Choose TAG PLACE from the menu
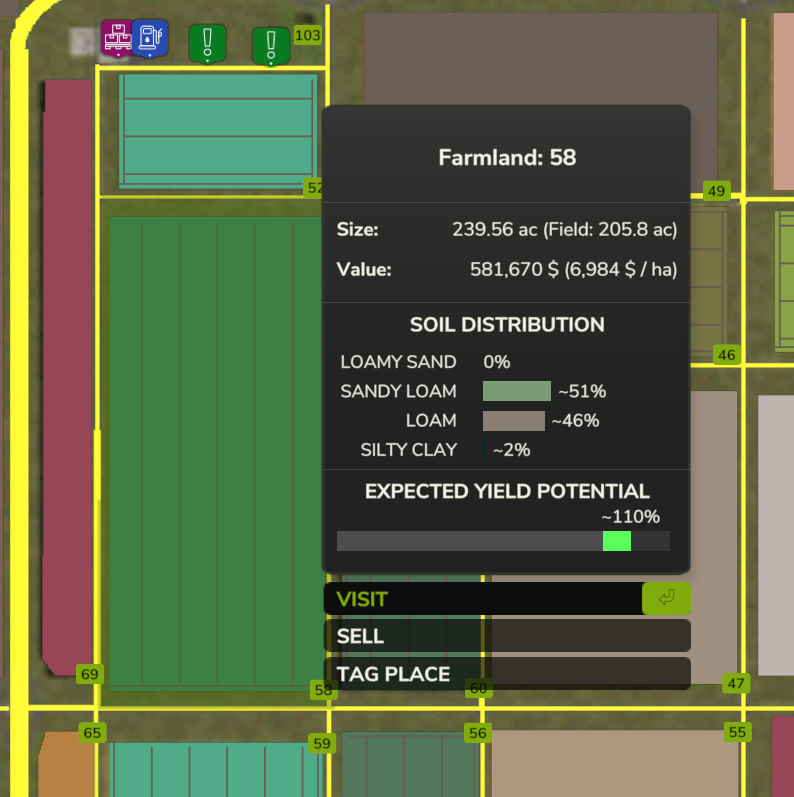 (507, 673)
